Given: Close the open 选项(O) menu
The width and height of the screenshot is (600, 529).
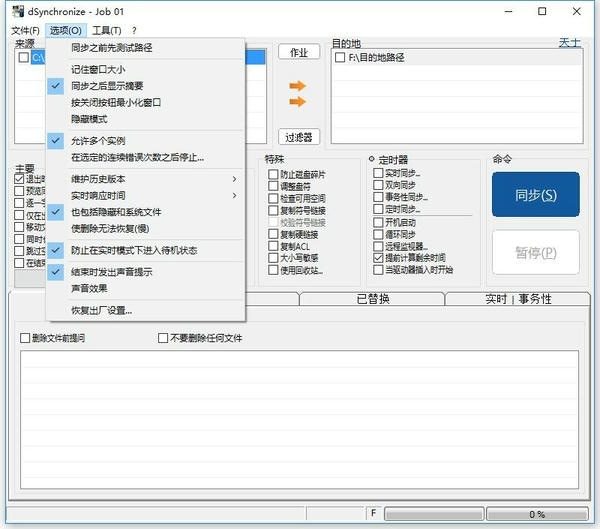Looking at the screenshot, I should pyautogui.click(x=65, y=31).
